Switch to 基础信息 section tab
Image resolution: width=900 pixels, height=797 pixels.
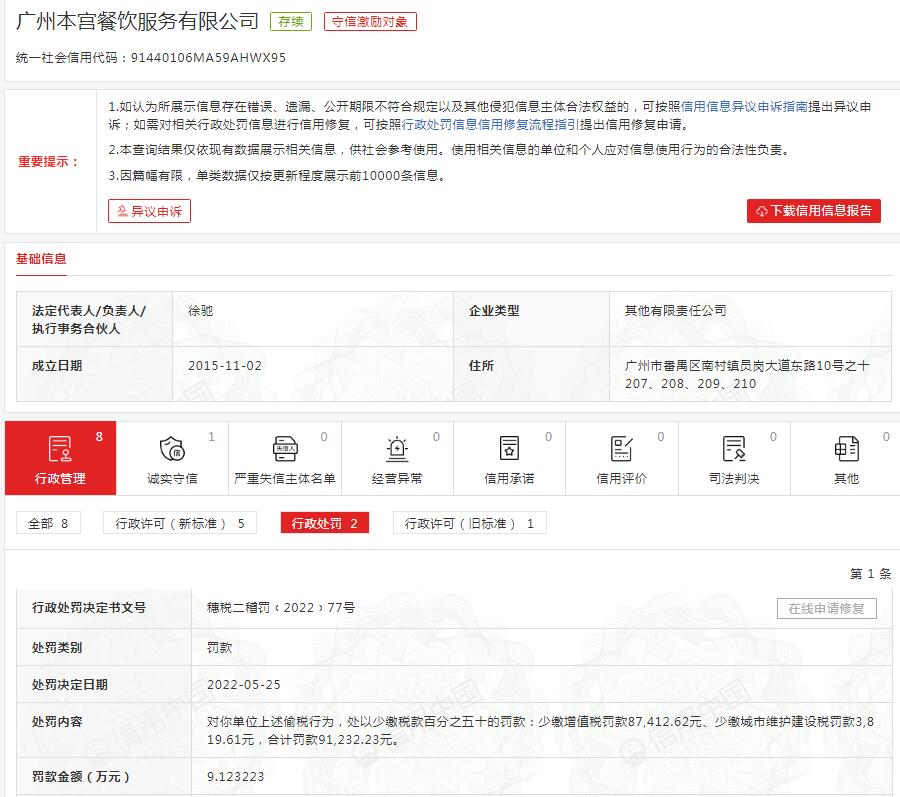coord(41,259)
